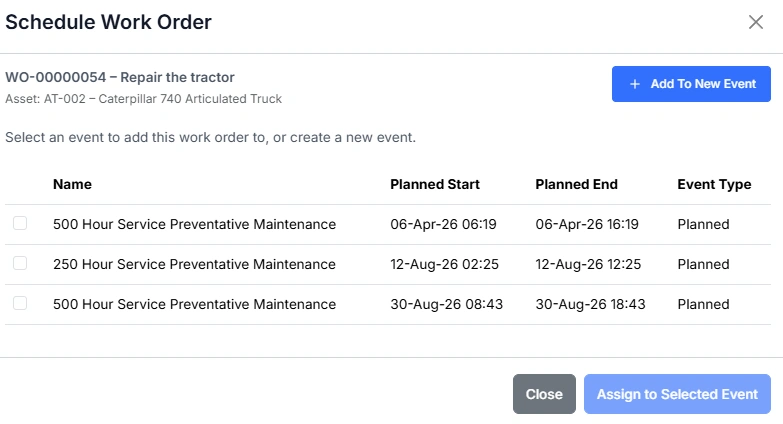
Task: Click the Event Type column header
Action: click(x=714, y=184)
